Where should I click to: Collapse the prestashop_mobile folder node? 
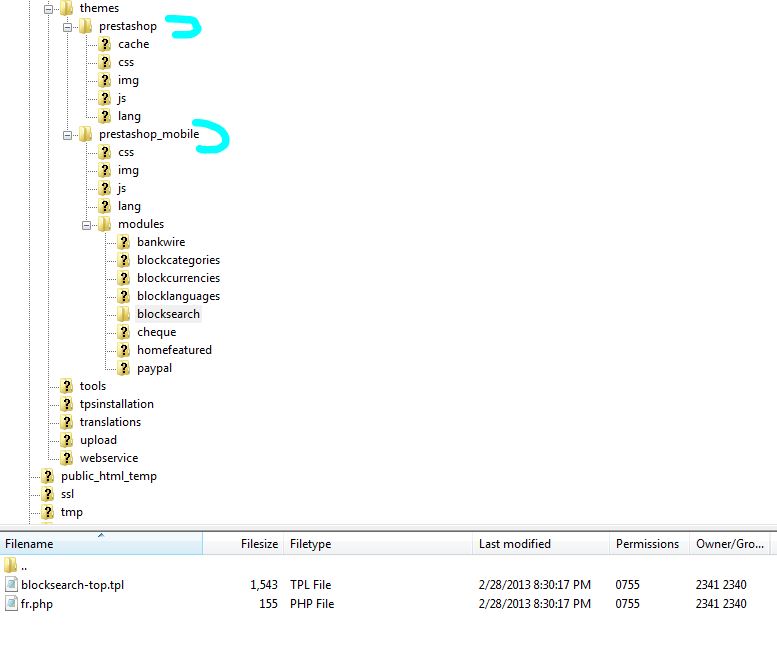point(67,135)
